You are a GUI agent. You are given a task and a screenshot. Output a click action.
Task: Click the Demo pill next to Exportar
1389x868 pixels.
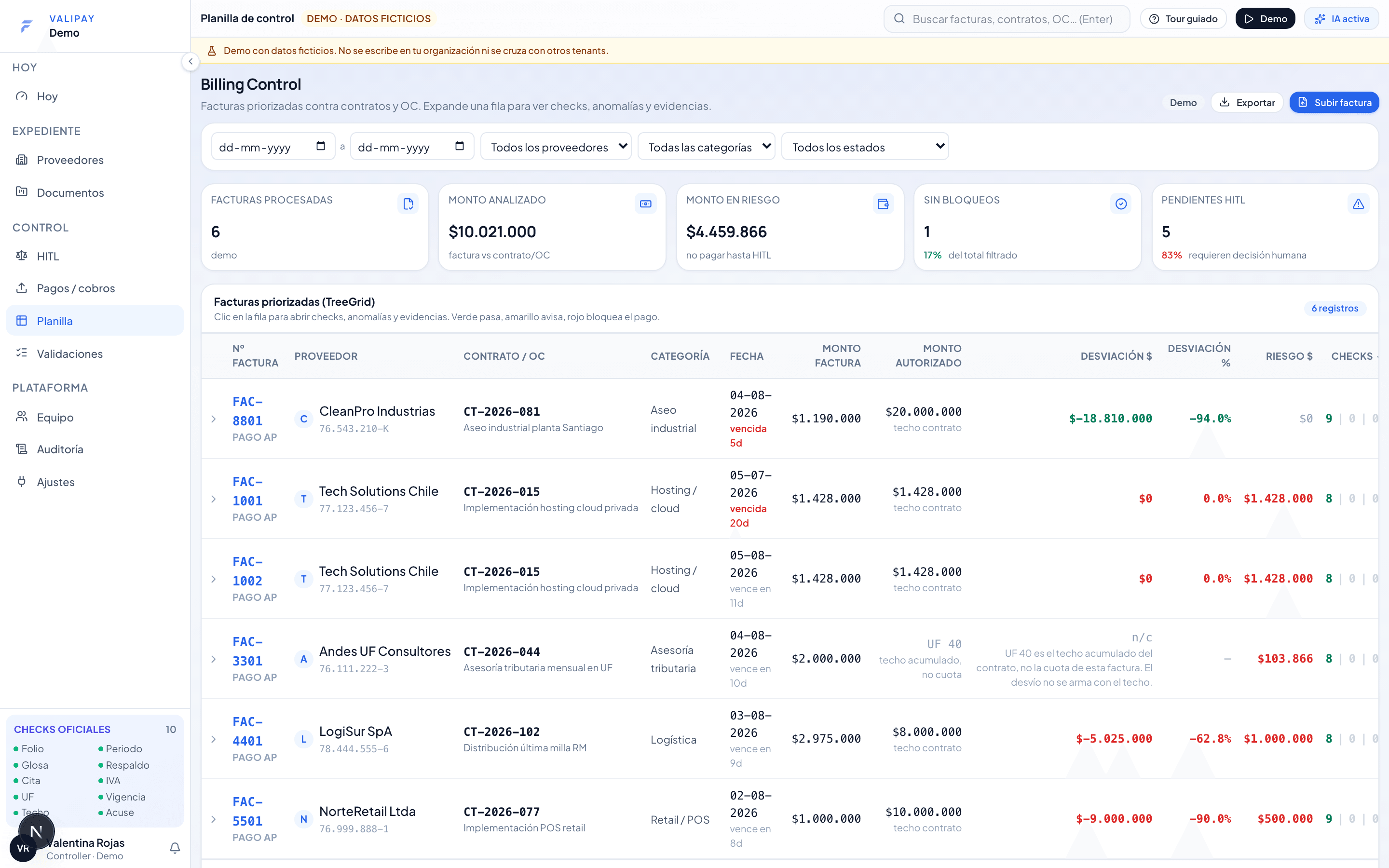pos(1183,103)
